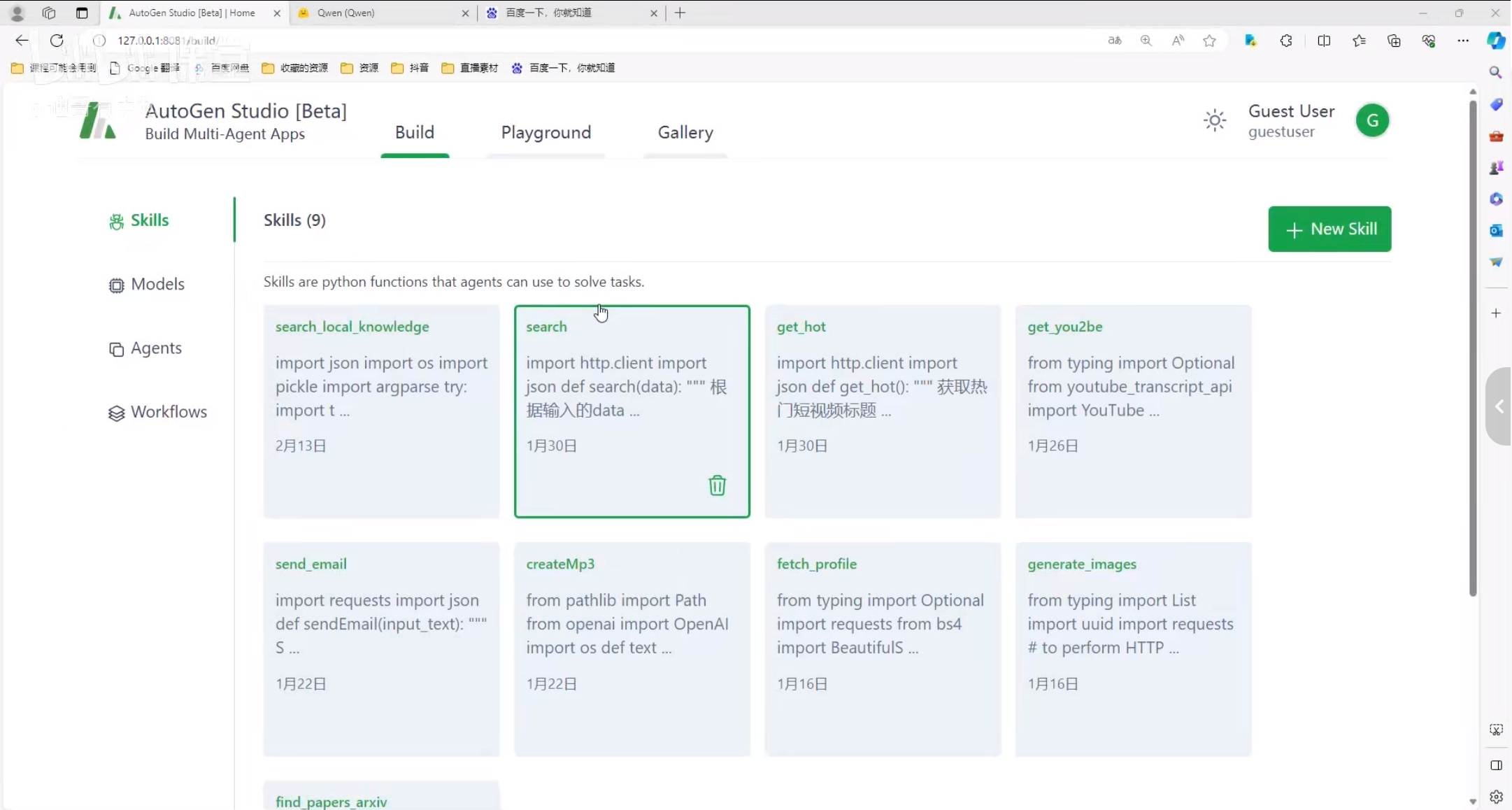Screen dimensions: 1512x810
Task: Open the search_local_knowledge skill card
Action: point(381,411)
